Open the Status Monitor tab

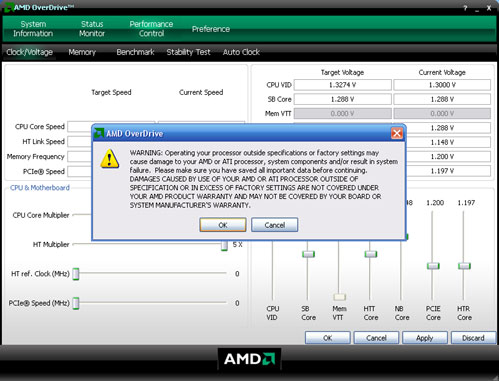coord(92,29)
